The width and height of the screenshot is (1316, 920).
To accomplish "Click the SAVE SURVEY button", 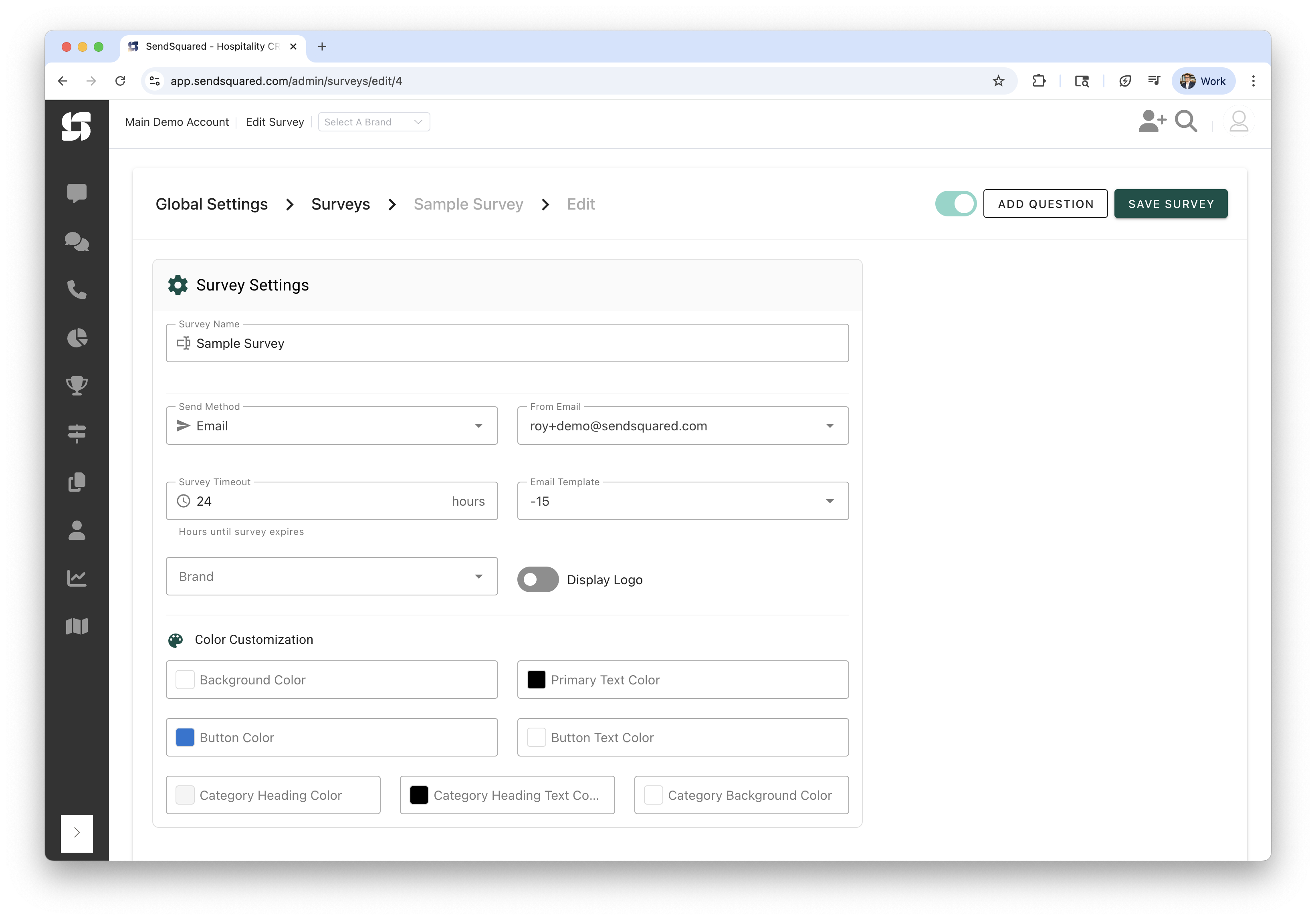I will pos(1171,204).
